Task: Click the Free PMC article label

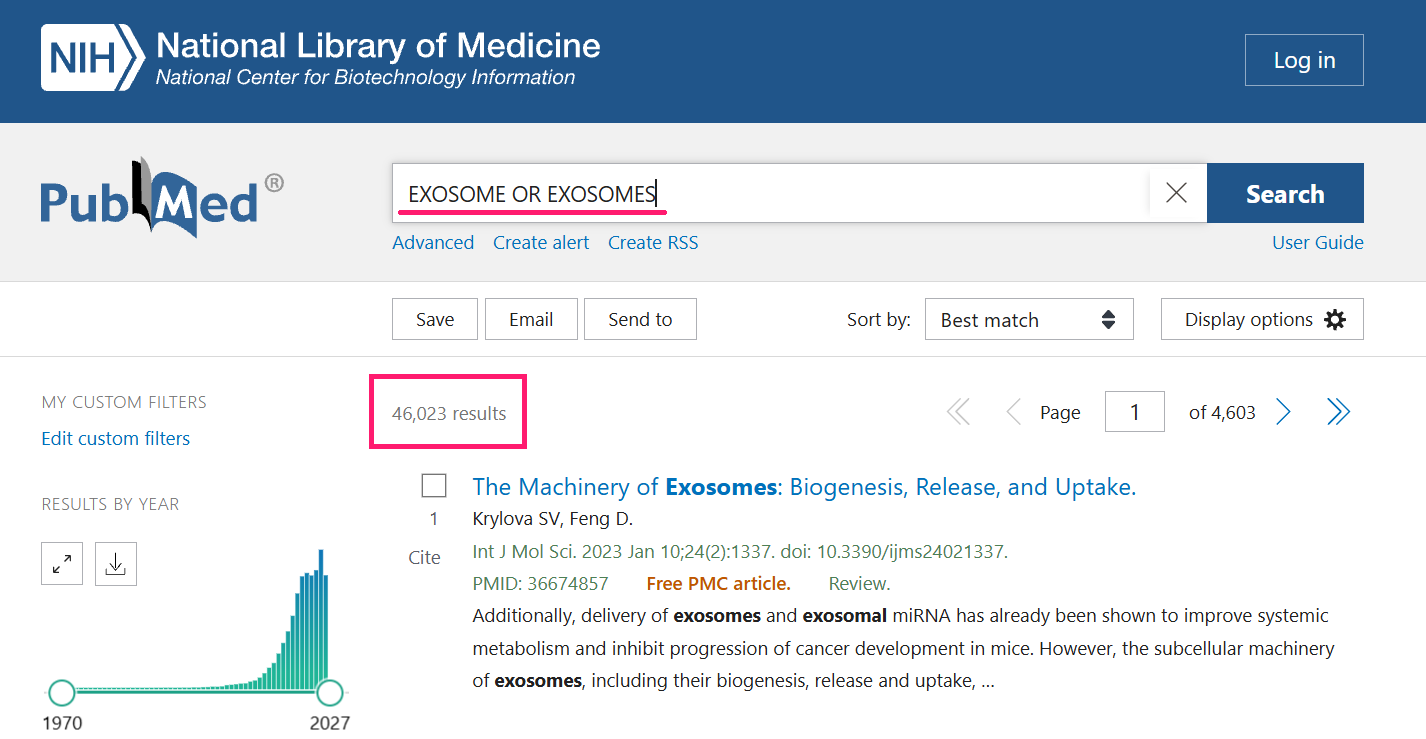Action: [719, 583]
